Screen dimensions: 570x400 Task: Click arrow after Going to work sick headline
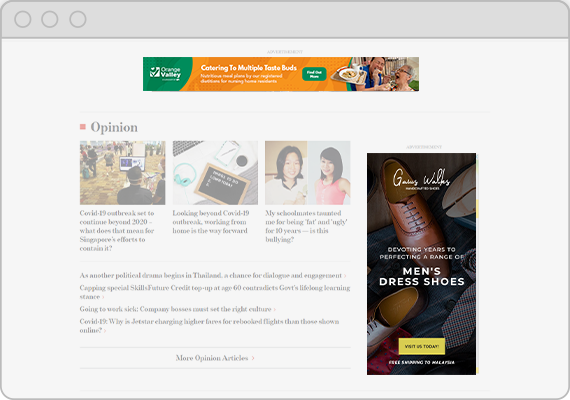[275, 309]
